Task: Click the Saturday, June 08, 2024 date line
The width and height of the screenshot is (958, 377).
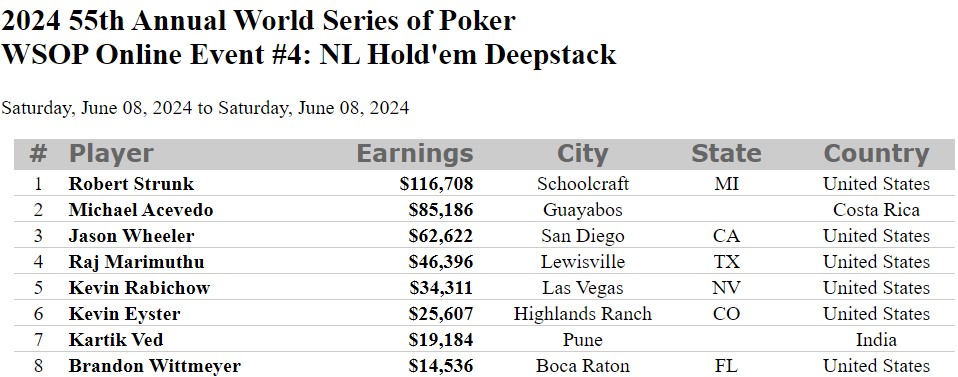Action: pyautogui.click(x=205, y=108)
